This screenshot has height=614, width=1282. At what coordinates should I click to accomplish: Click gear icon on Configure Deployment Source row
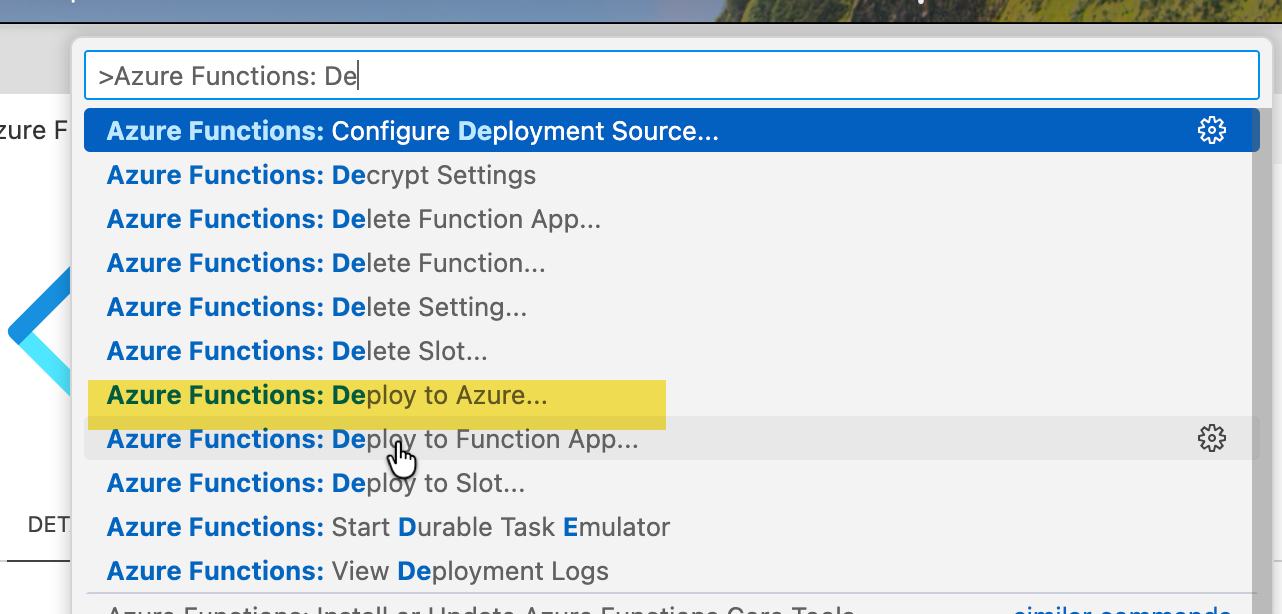[1211, 131]
